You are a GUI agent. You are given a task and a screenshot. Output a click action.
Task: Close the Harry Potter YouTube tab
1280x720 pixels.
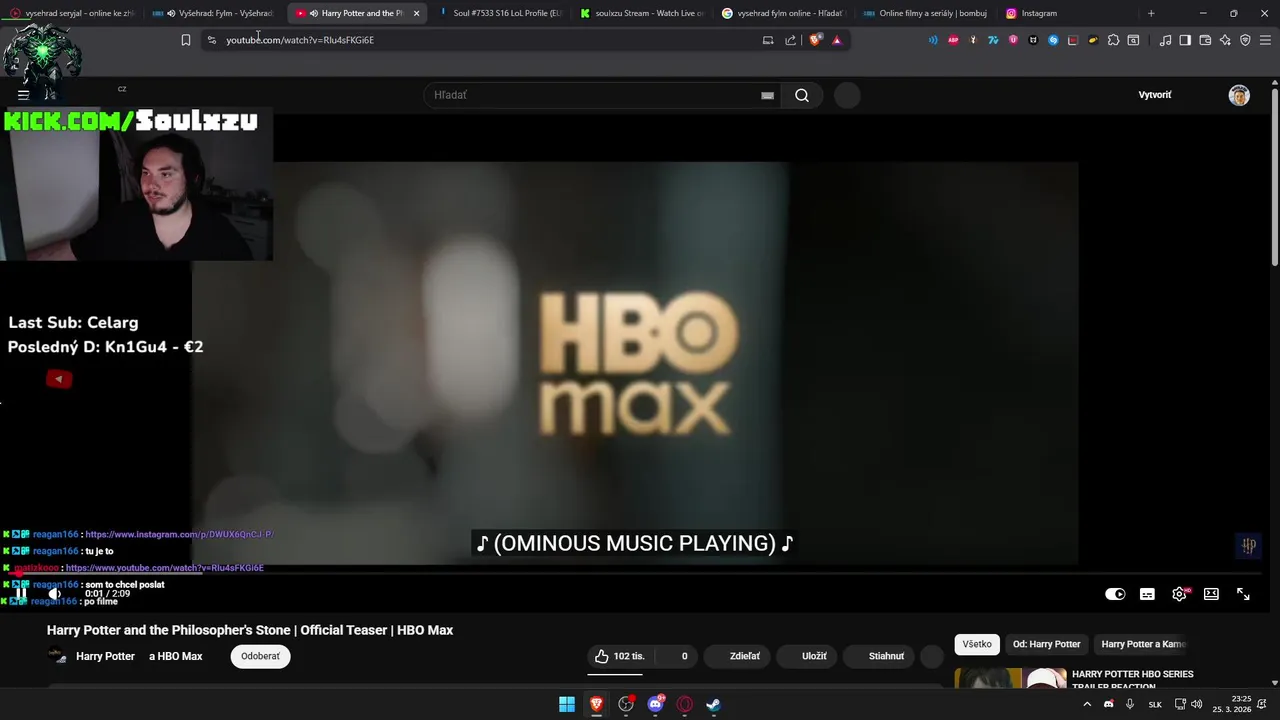pos(416,13)
